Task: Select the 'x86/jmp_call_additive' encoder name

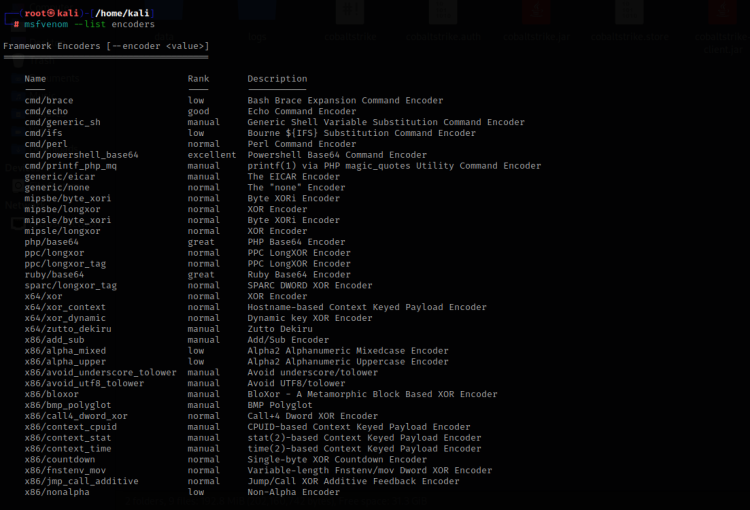Action: (x=81, y=481)
